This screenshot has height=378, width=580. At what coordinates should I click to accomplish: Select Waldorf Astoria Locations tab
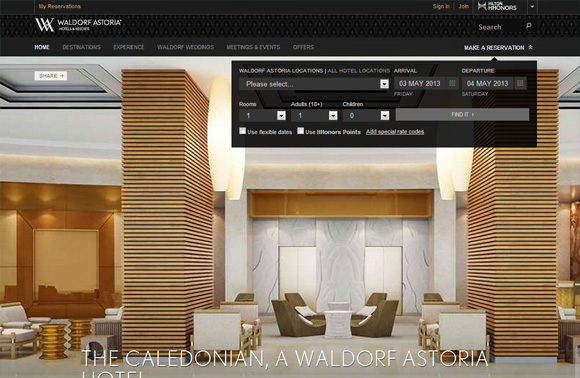point(281,71)
